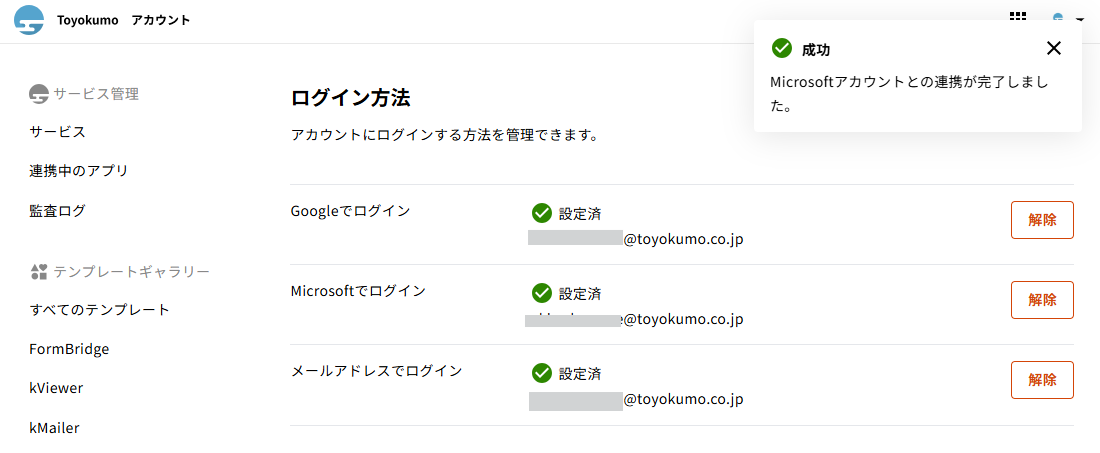Open 監査ログ page

[x=58, y=211]
